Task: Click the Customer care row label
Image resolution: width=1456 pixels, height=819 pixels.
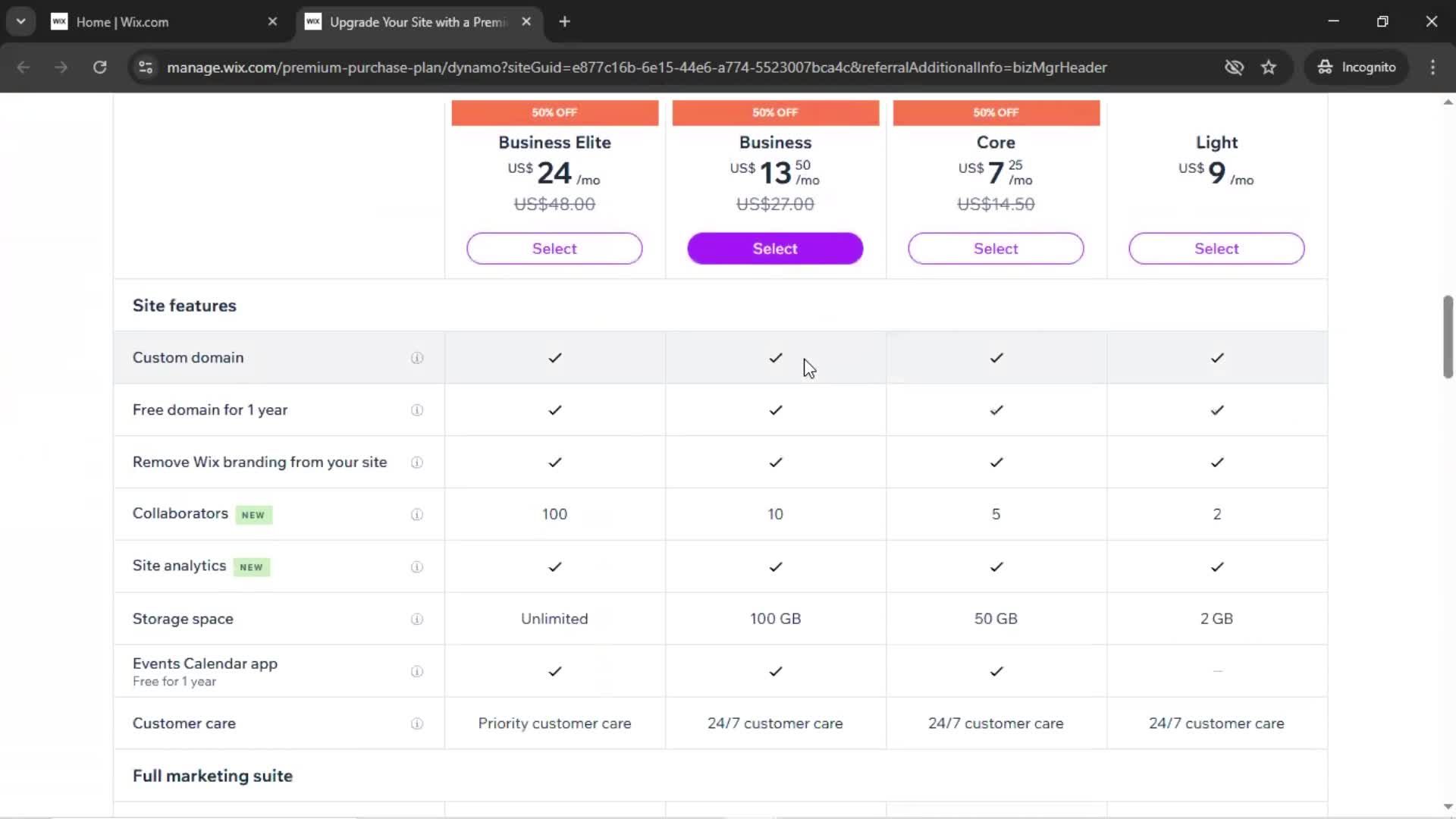Action: tap(184, 723)
